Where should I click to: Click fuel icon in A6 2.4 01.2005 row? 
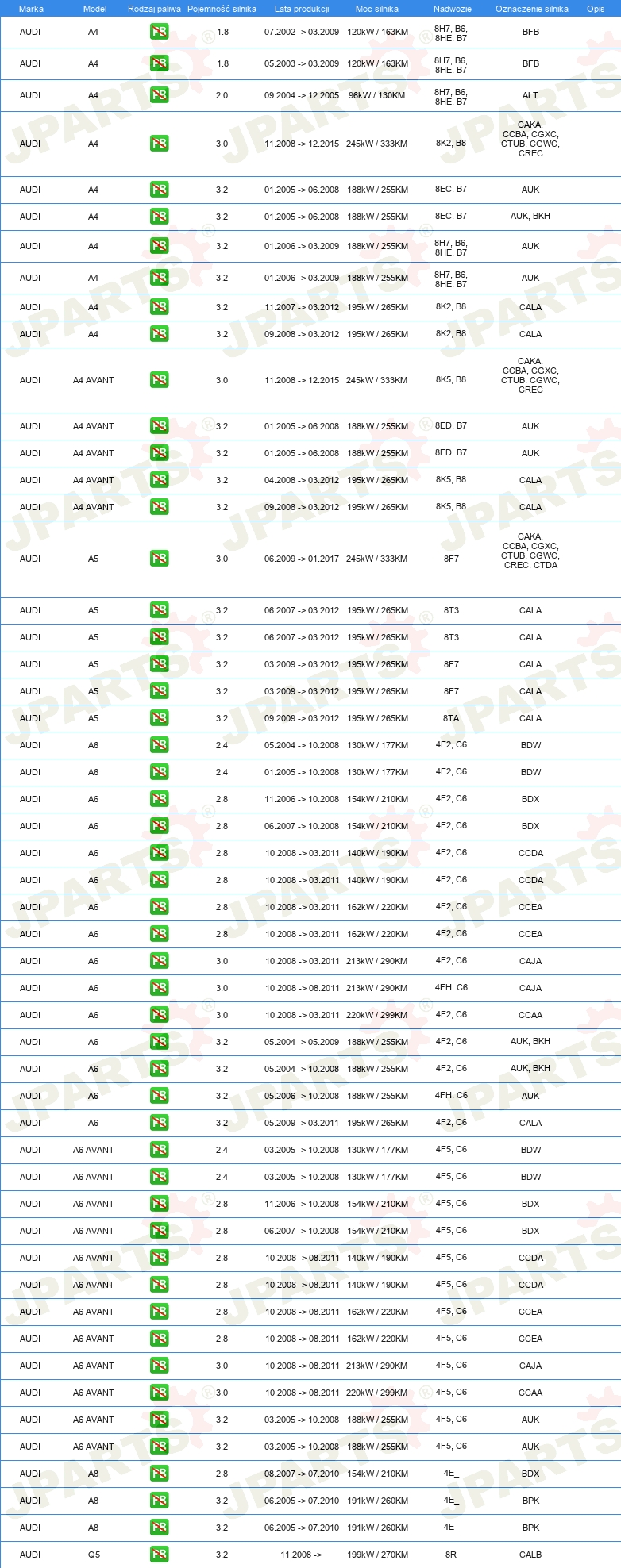159,772
